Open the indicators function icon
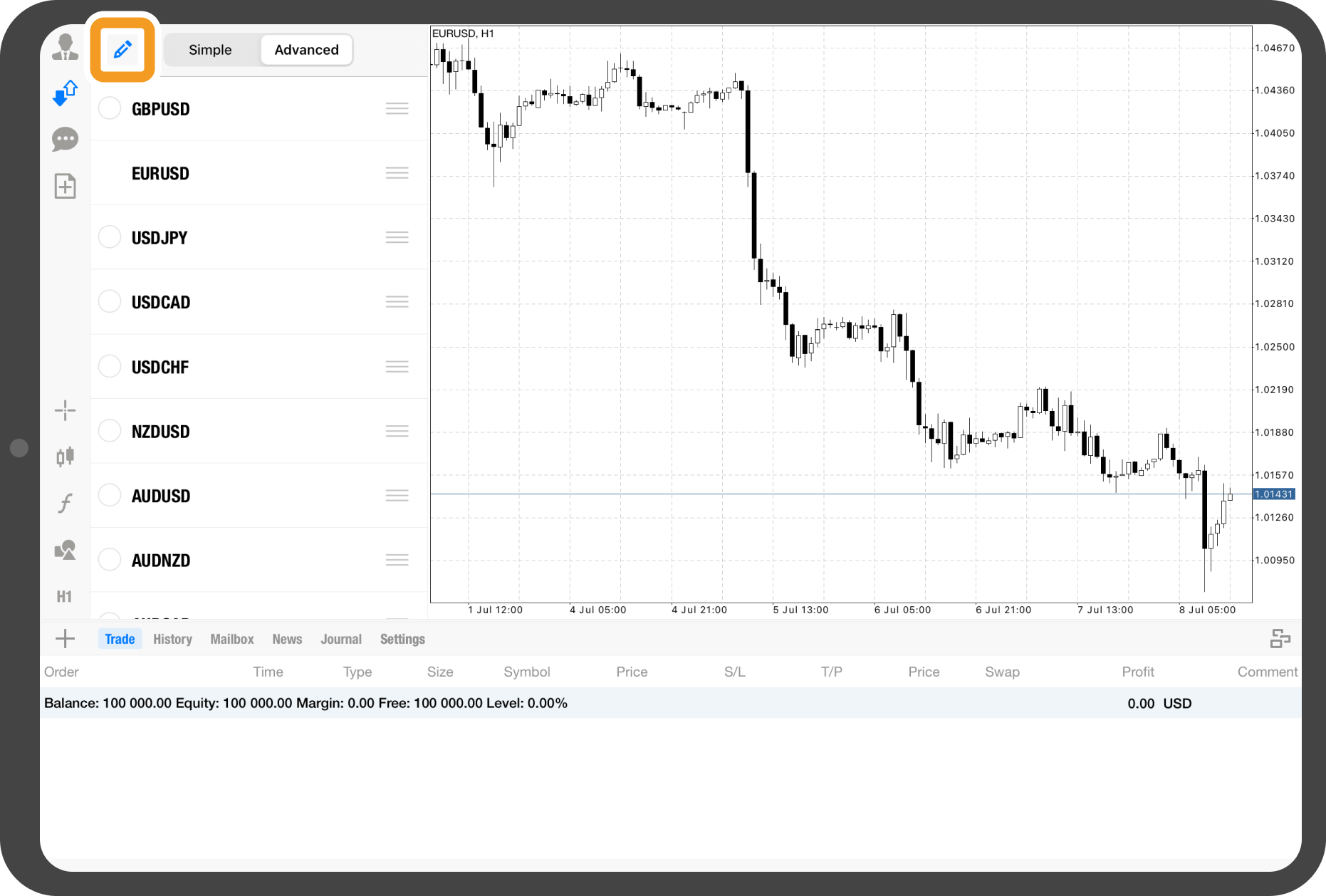 (x=65, y=504)
